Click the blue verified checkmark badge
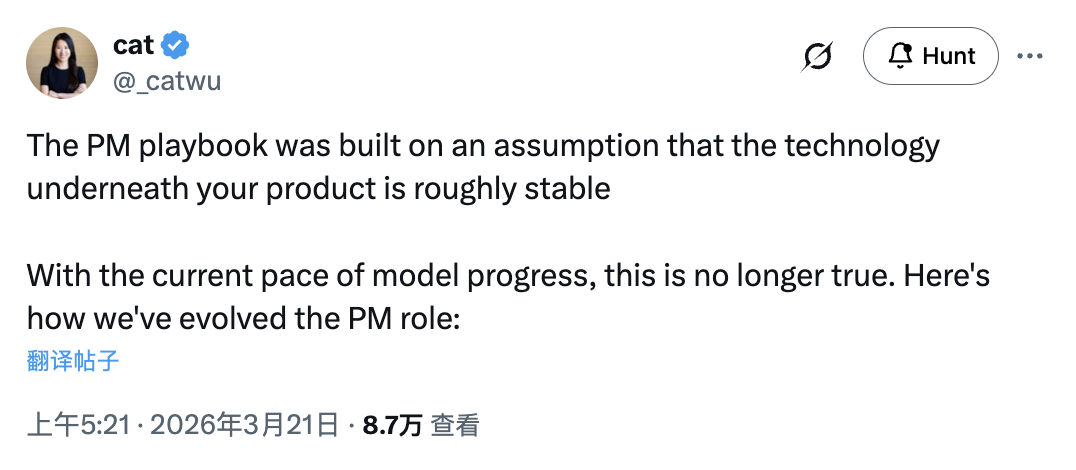 point(175,45)
